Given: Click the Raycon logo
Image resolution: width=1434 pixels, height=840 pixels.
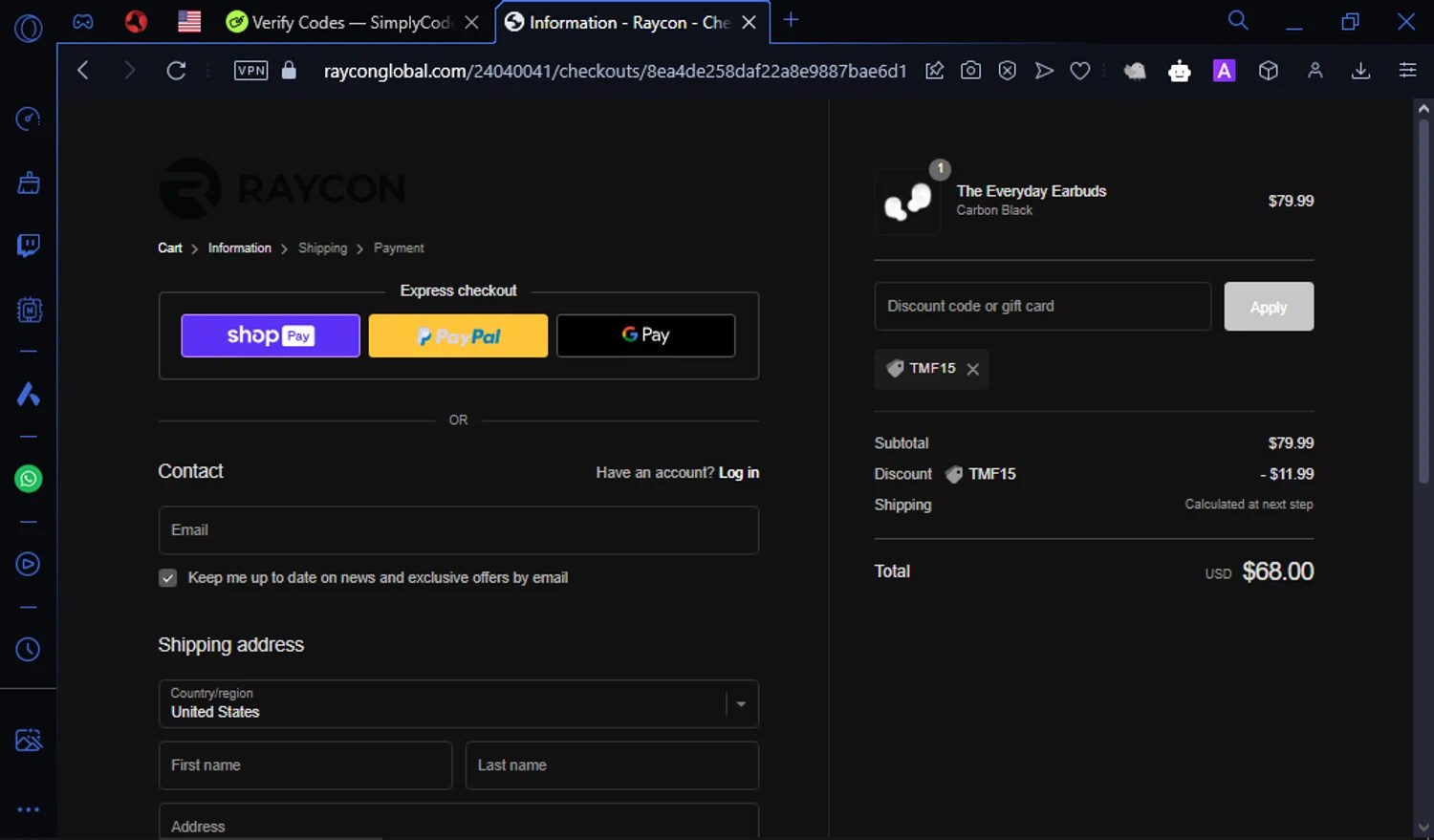Looking at the screenshot, I should [x=282, y=188].
